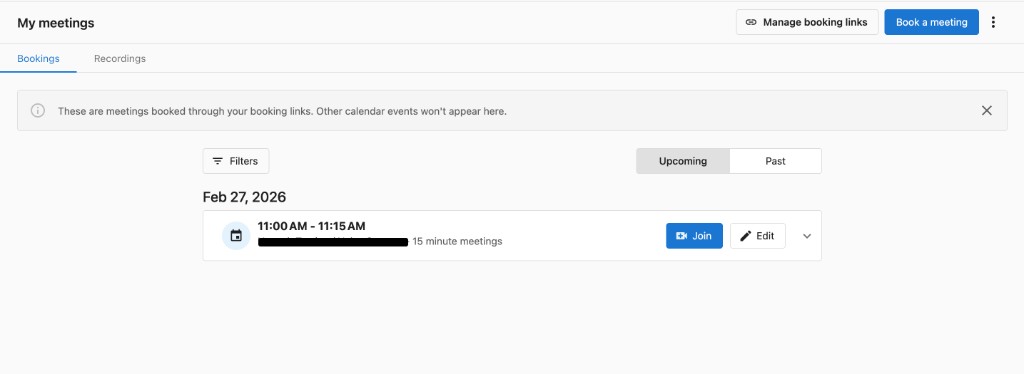
Task: Click the My meetings page title
Action: coord(56,23)
